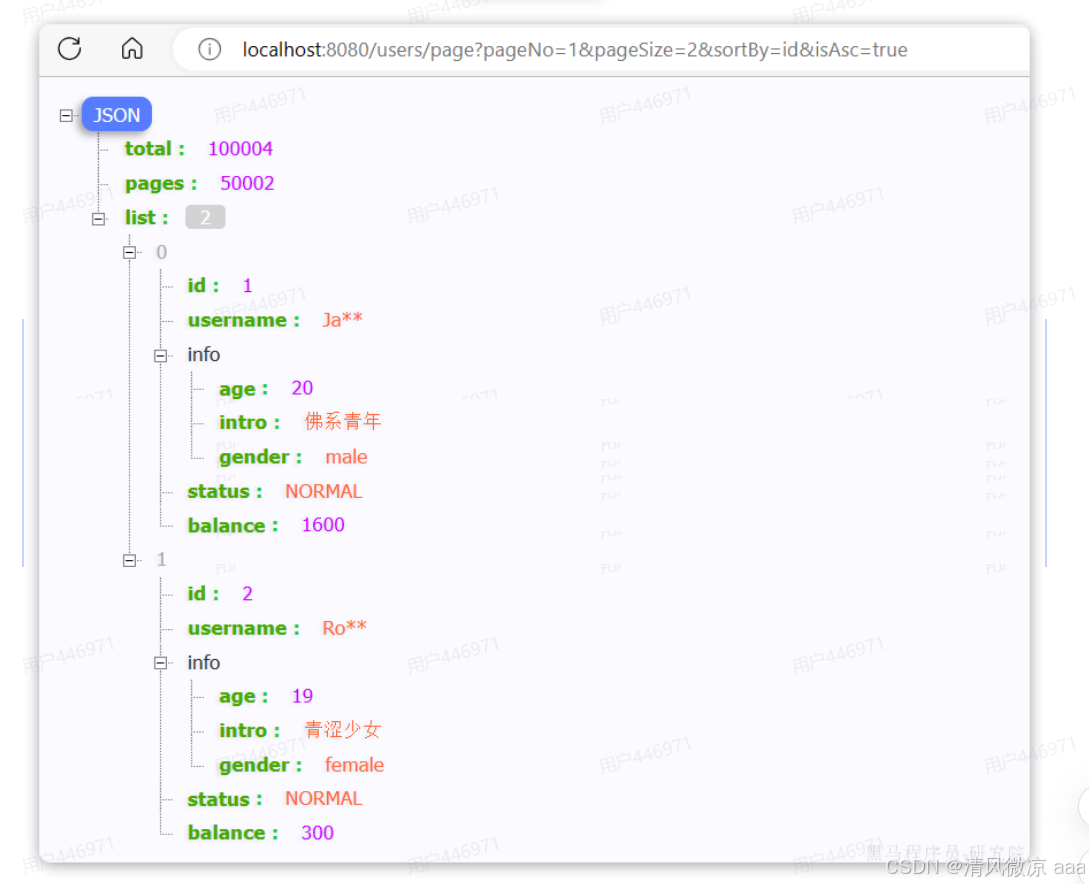1089x884 pixels.
Task: Click the list key label
Action: (146, 217)
